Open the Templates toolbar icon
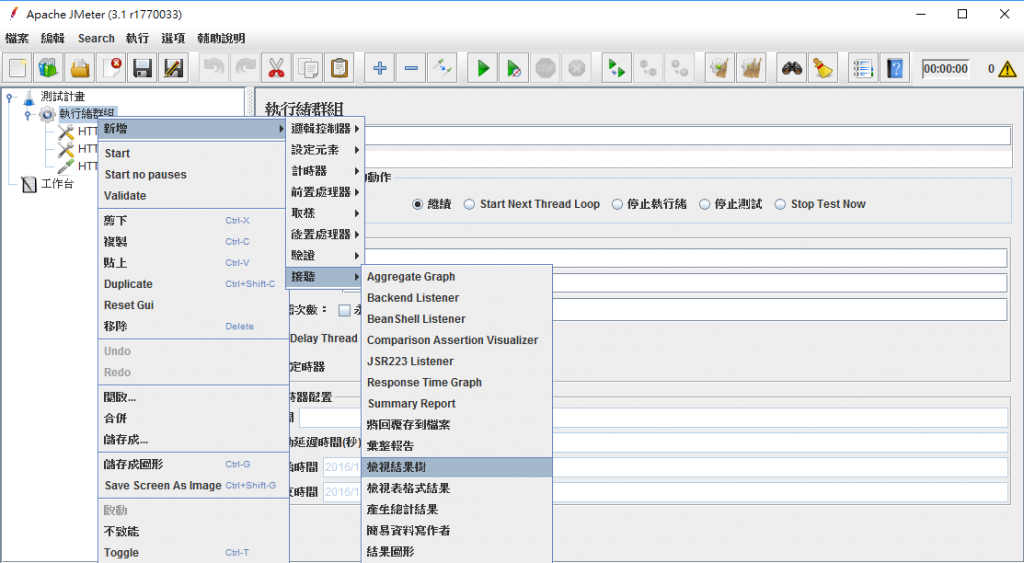 49,68
